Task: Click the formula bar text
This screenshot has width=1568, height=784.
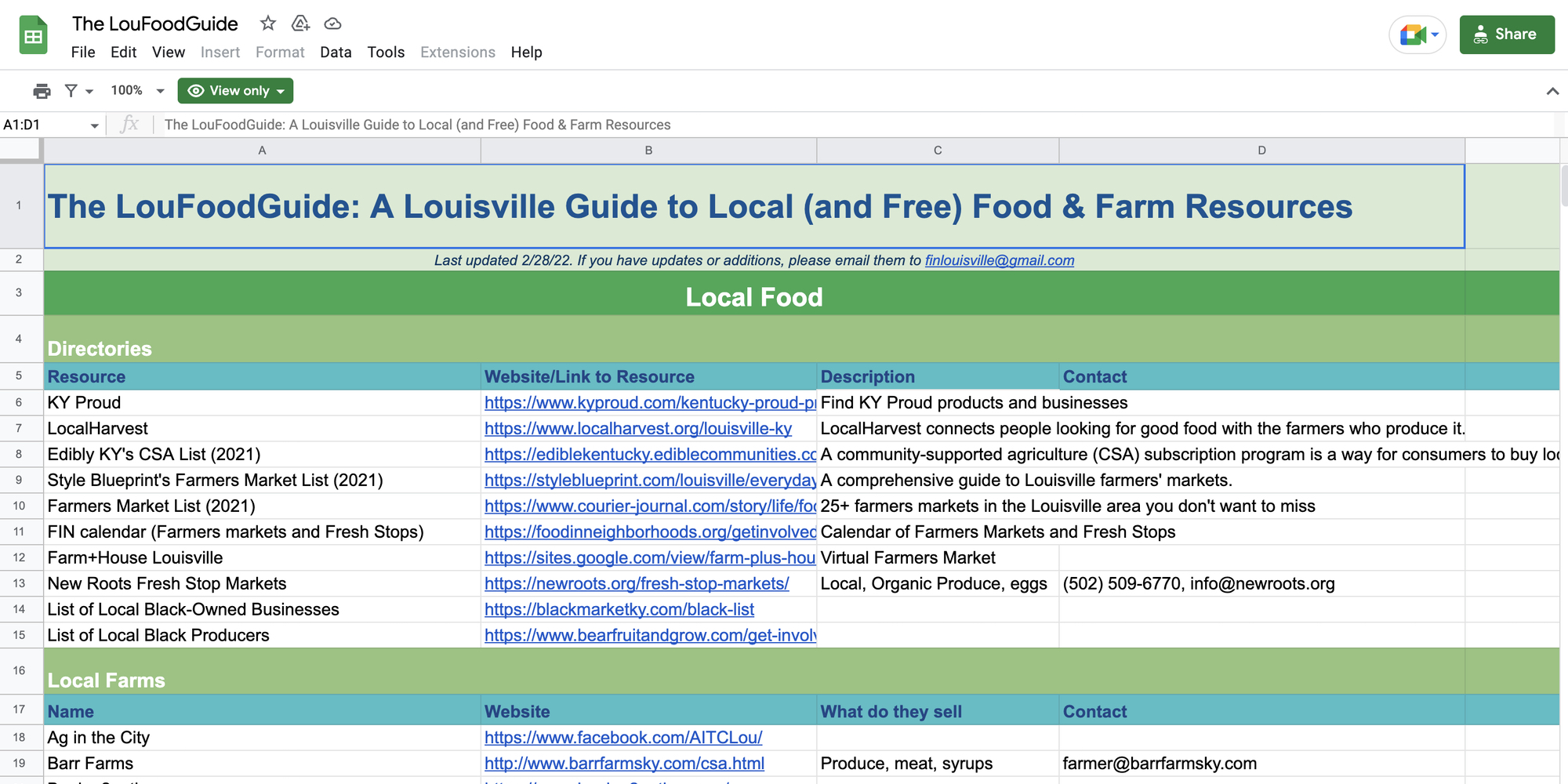Action: 418,125
